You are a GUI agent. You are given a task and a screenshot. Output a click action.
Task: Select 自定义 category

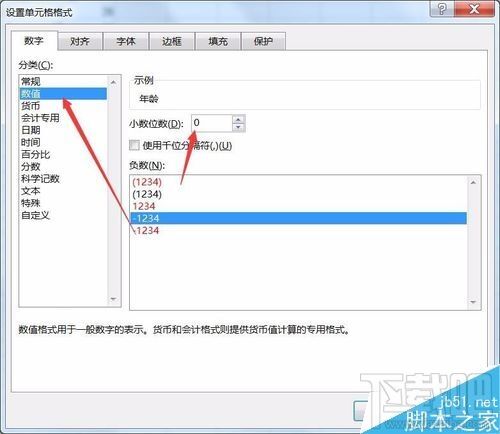(x=63, y=215)
